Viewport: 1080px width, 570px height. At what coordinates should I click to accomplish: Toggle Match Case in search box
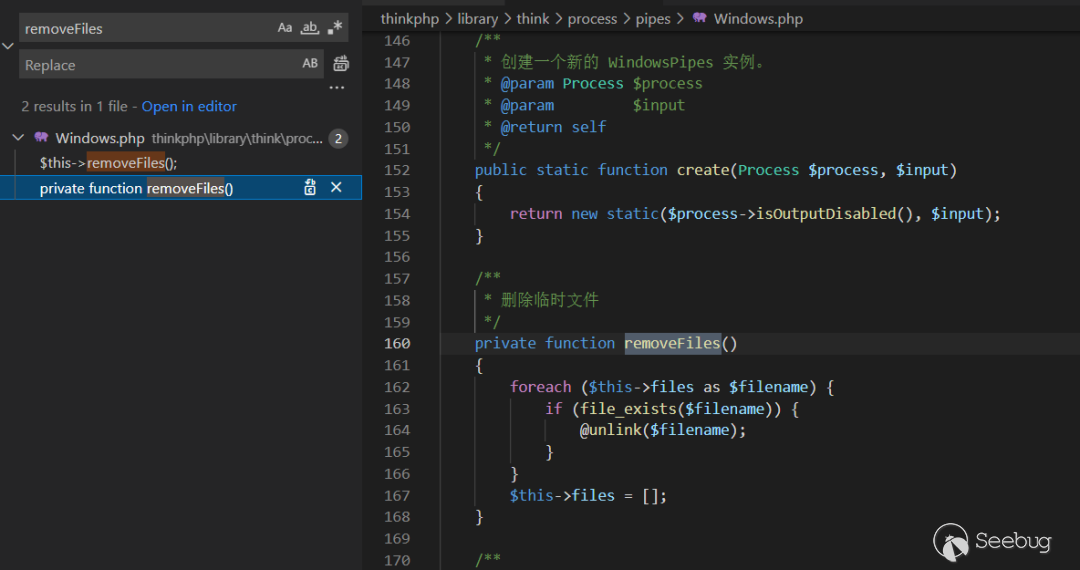click(285, 28)
